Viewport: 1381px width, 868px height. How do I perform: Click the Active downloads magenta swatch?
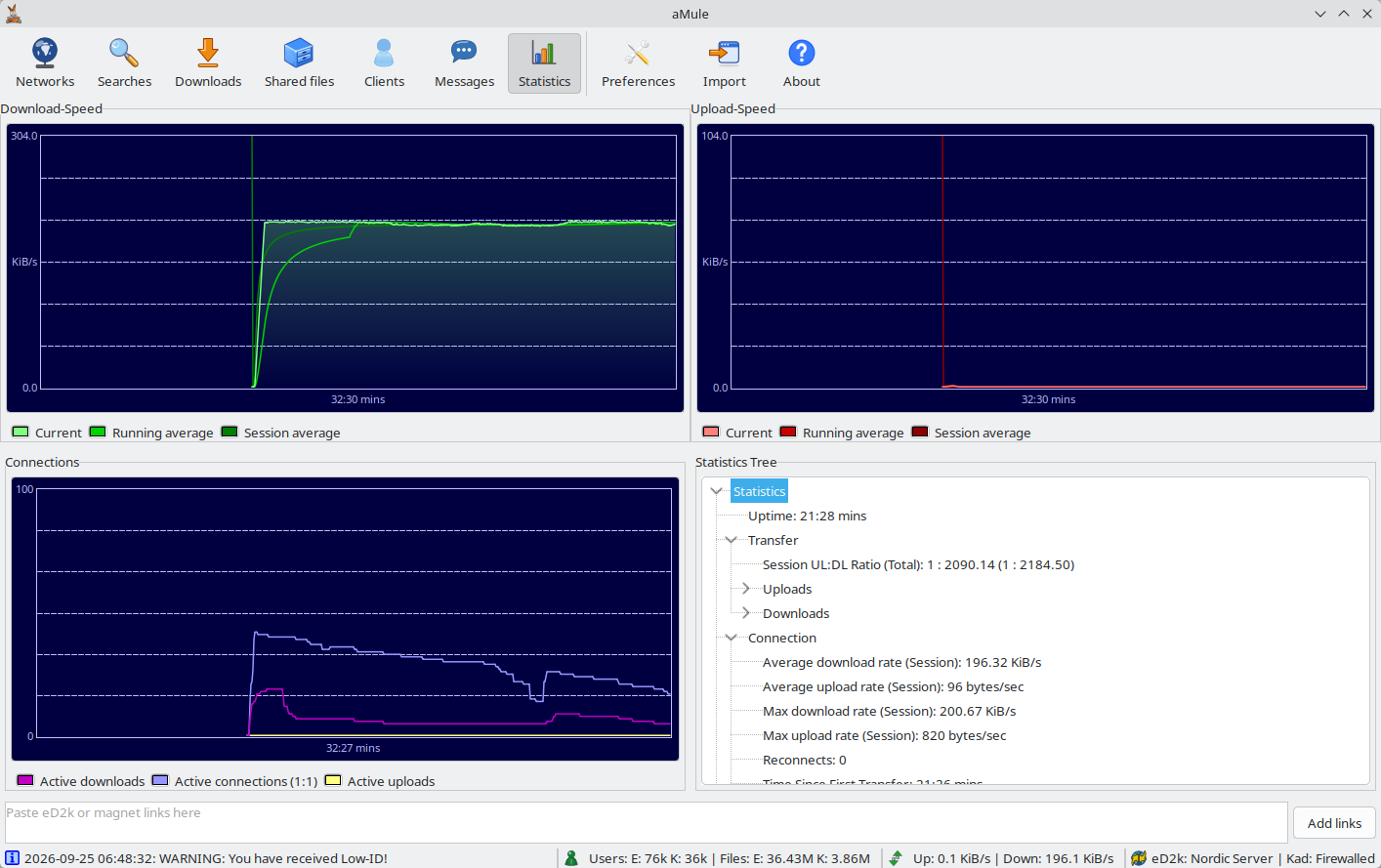[25, 780]
